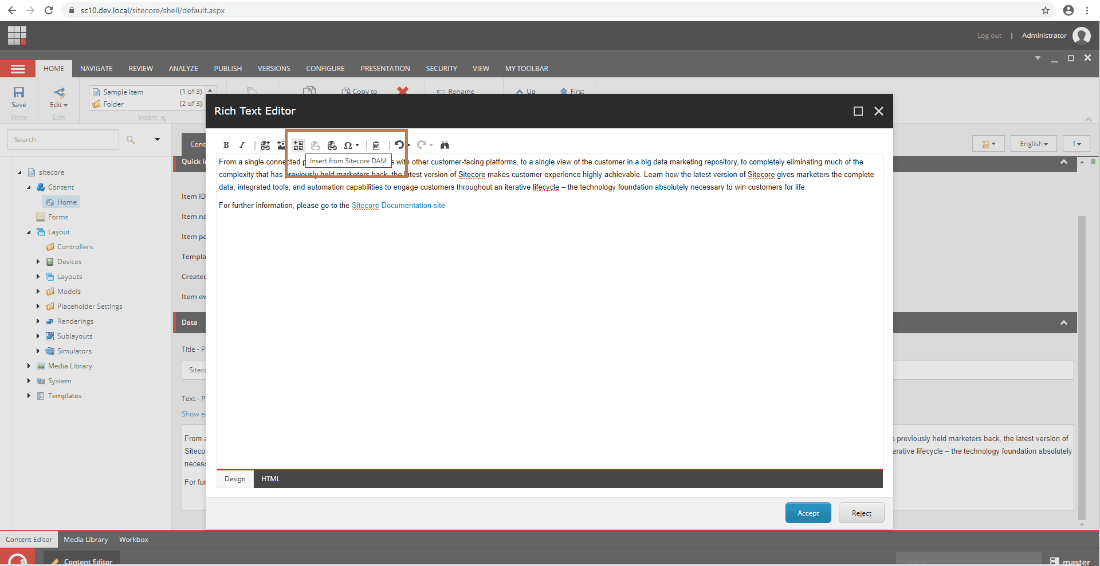1100x566 pixels.
Task: Reject the Rich Text Editor changes
Action: pyautogui.click(x=861, y=513)
